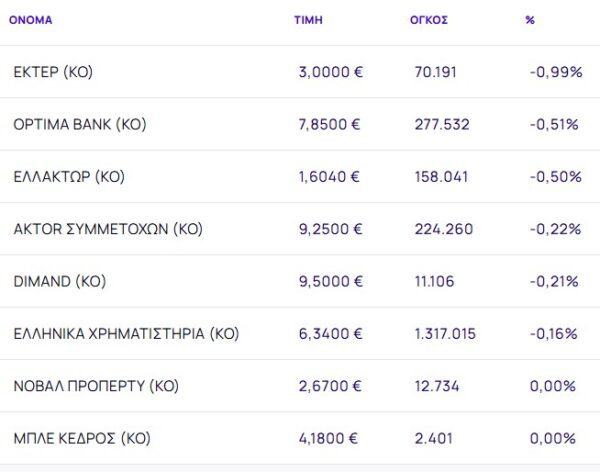Sort by % change column header
The height and width of the screenshot is (472, 600).
coord(529,20)
